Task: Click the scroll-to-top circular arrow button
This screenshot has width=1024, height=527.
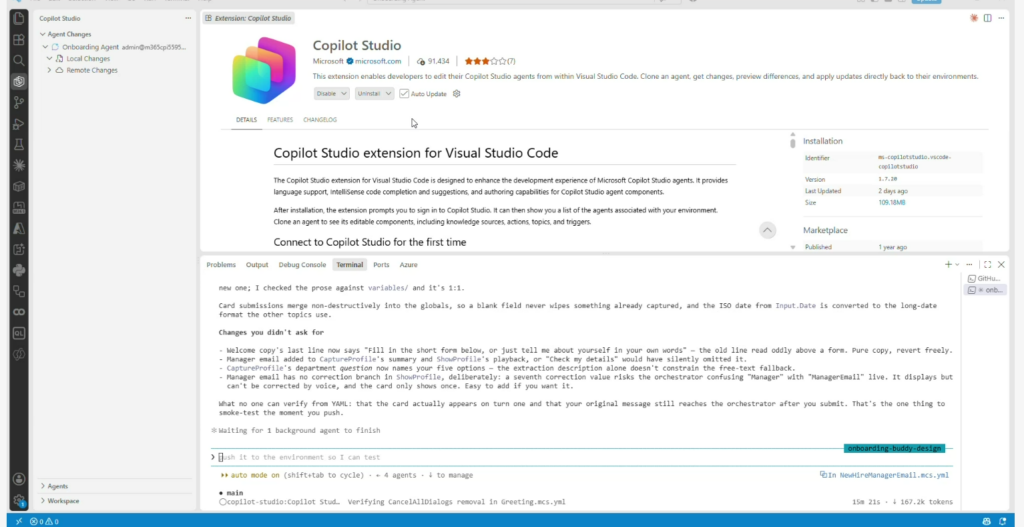Action: coord(767,230)
